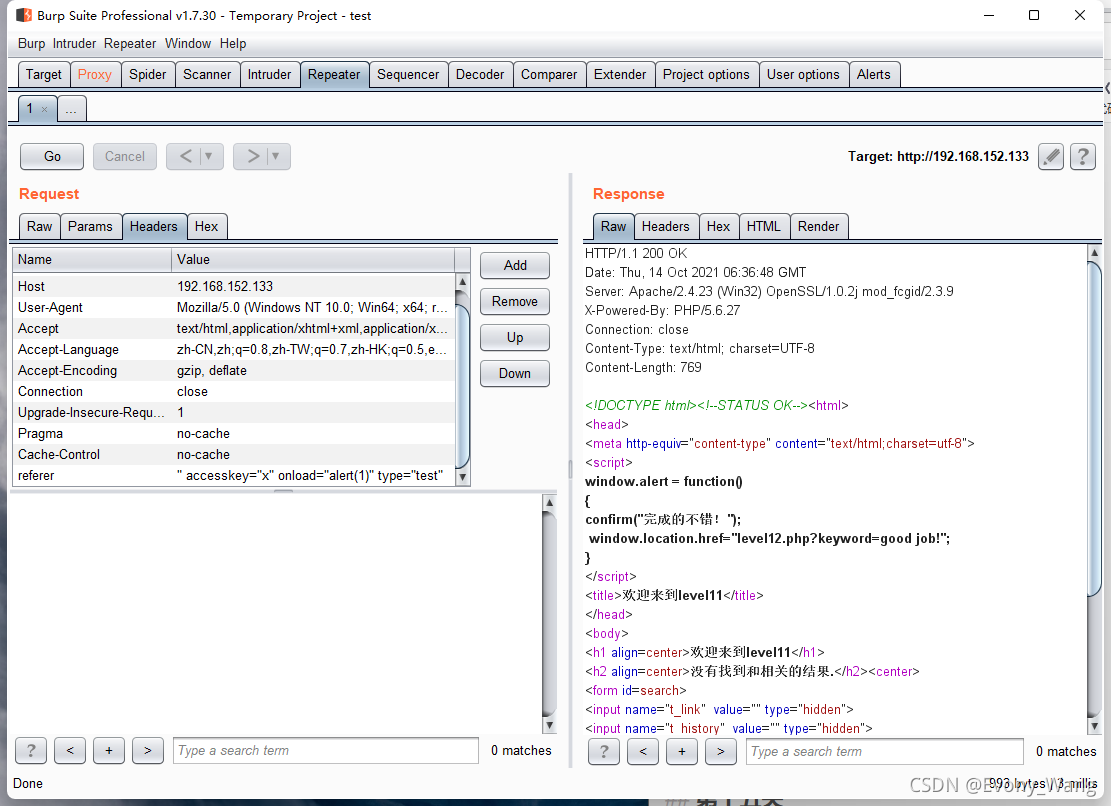This screenshot has width=1111, height=806.
Task: Open the forward history dropdown arrow
Action: [x=276, y=157]
